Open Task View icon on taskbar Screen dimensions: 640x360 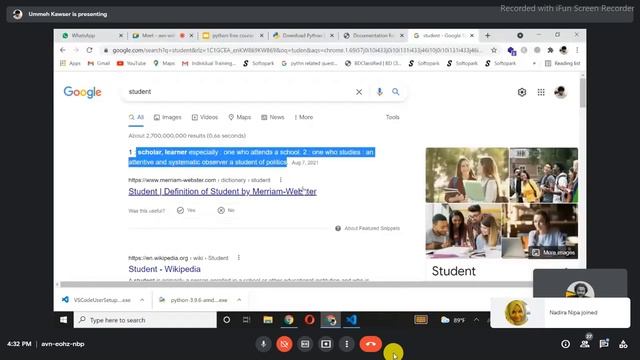[247, 320]
